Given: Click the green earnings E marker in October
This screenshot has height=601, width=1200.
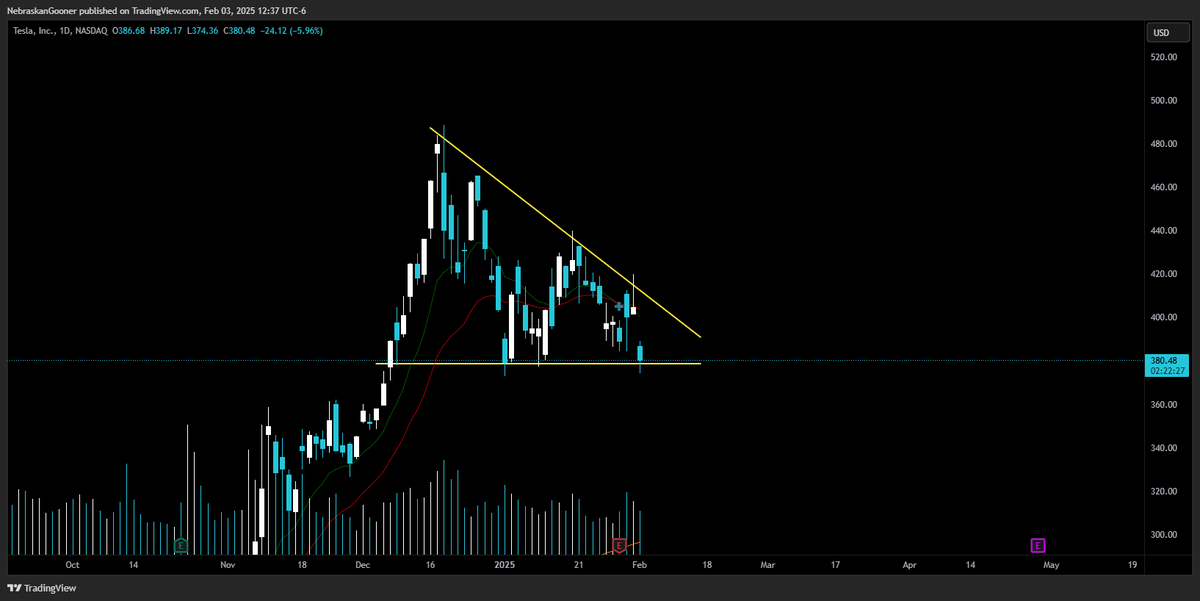Looking at the screenshot, I should (x=181, y=545).
